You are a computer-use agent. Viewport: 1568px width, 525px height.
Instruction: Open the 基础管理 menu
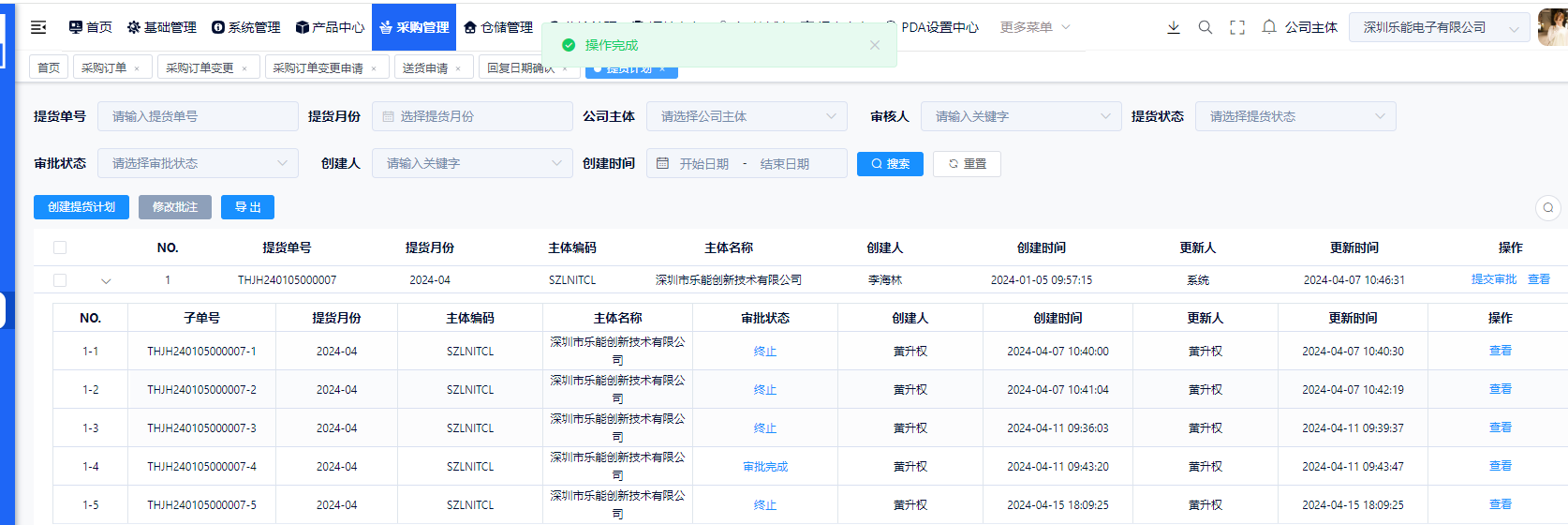pyautogui.click(x=162, y=27)
